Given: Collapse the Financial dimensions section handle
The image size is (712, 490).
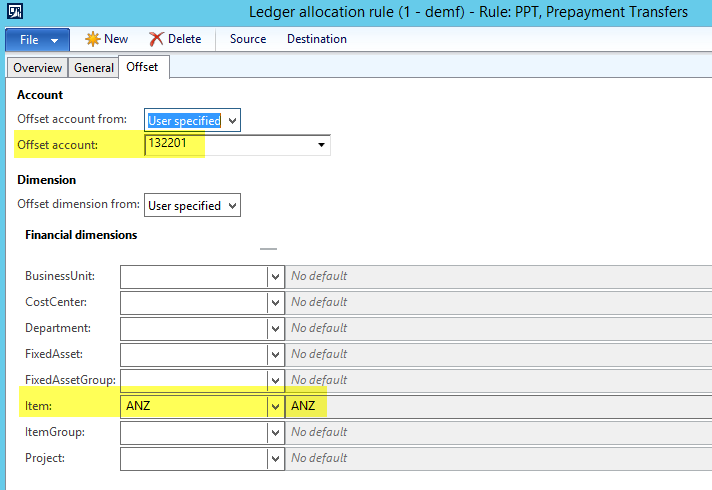Looking at the screenshot, I should click(268, 248).
